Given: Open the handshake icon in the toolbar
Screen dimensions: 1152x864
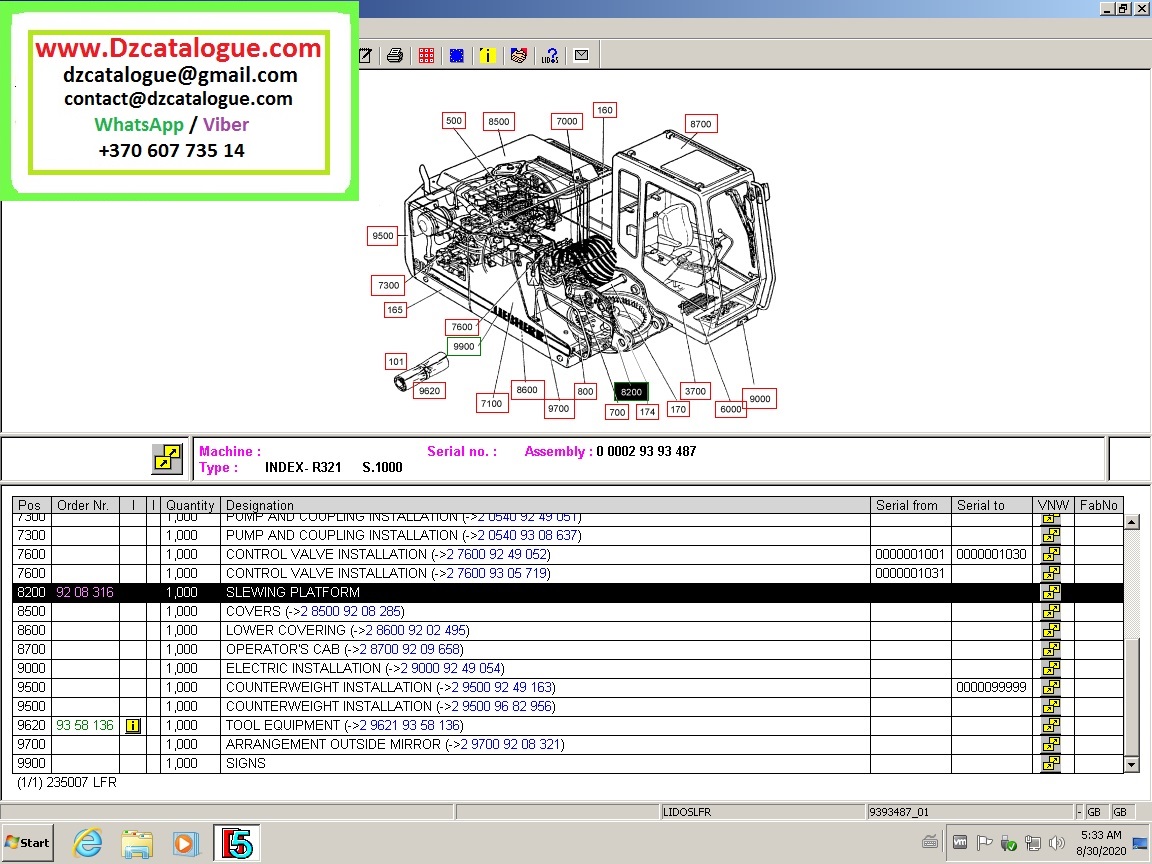Looking at the screenshot, I should (519, 56).
